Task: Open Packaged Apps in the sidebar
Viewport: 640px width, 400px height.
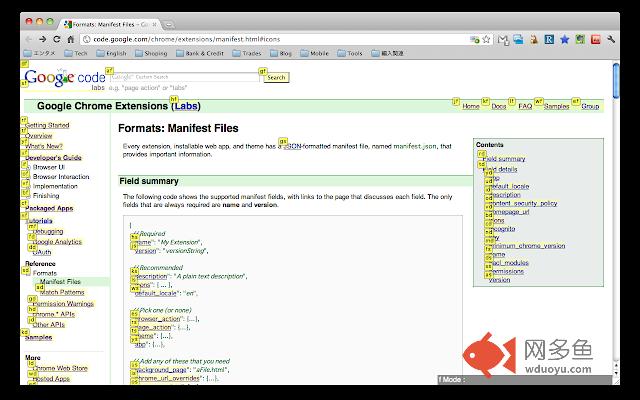Action: 49,208
